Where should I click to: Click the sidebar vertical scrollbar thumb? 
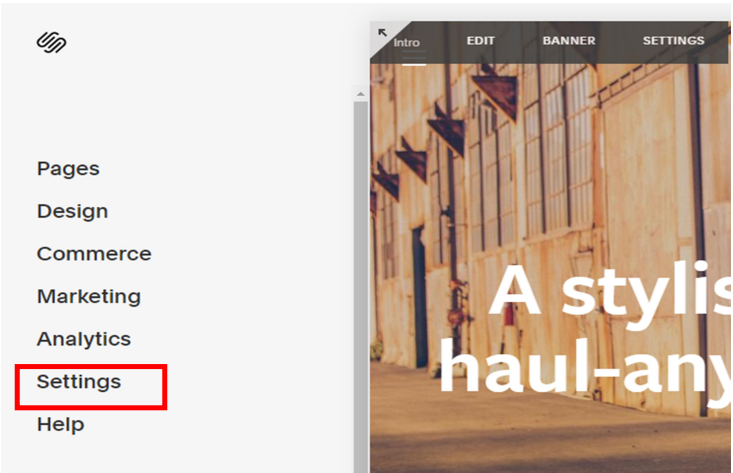click(360, 285)
